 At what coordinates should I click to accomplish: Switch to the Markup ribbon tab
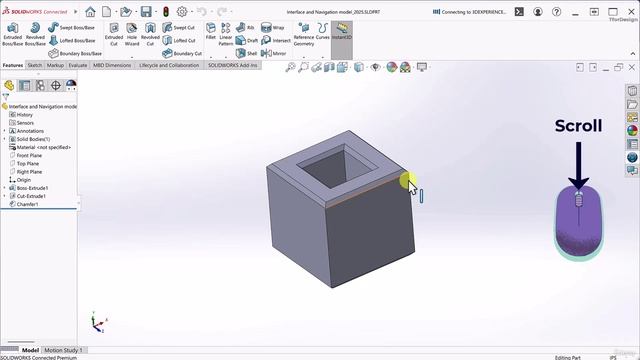coord(55,65)
